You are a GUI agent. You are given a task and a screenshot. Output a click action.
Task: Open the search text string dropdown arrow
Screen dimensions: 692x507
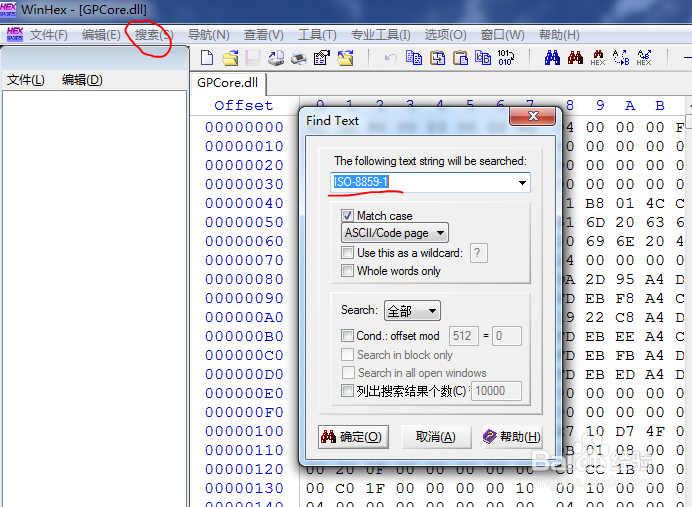tap(522, 182)
